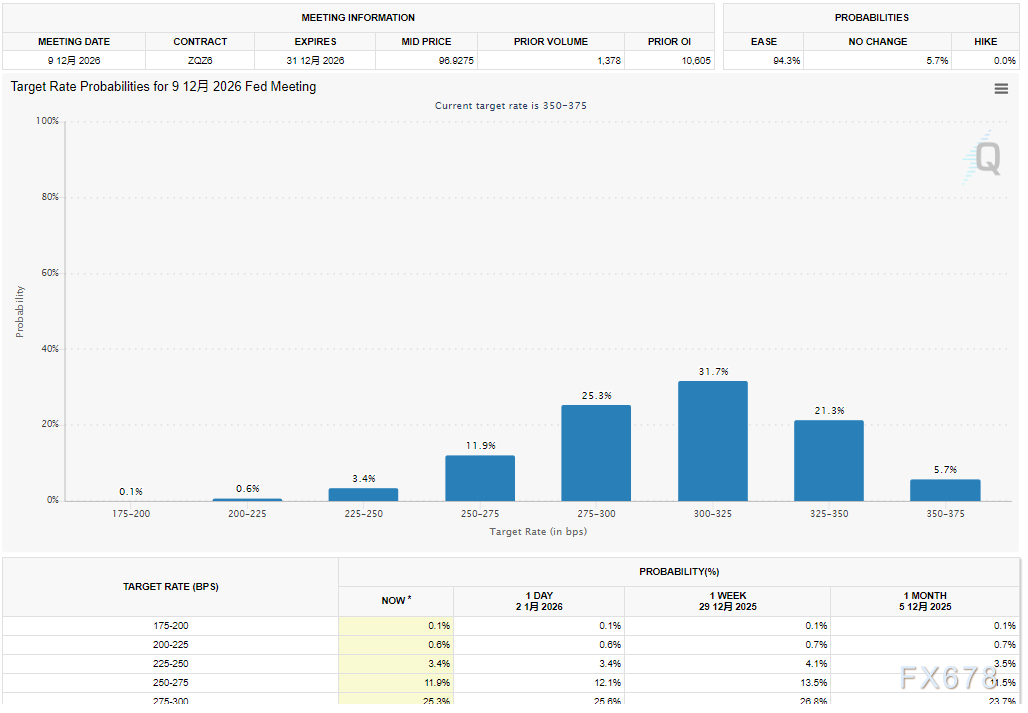Select the 350-375 bar showing 5.7%
Image resolution: width=1028 pixels, height=713 pixels.
click(945, 490)
